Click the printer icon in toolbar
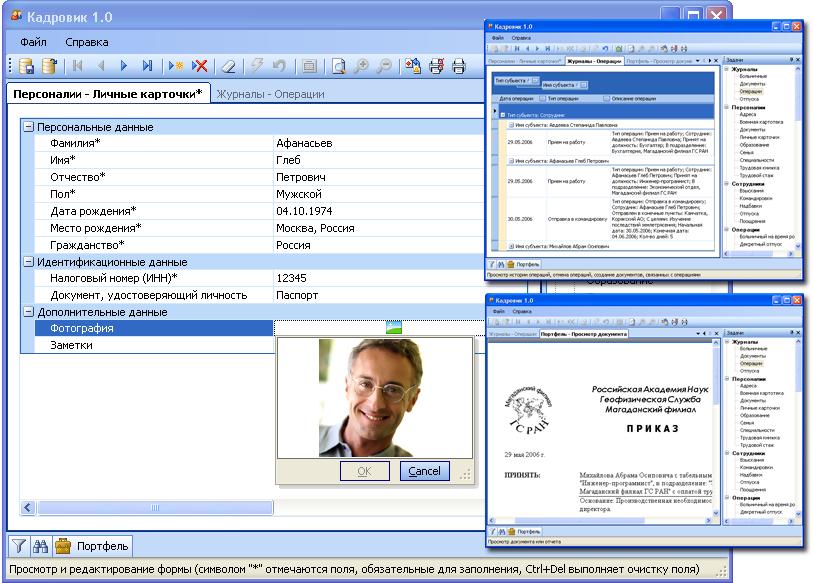This screenshot has width=814, height=583. tap(459, 67)
